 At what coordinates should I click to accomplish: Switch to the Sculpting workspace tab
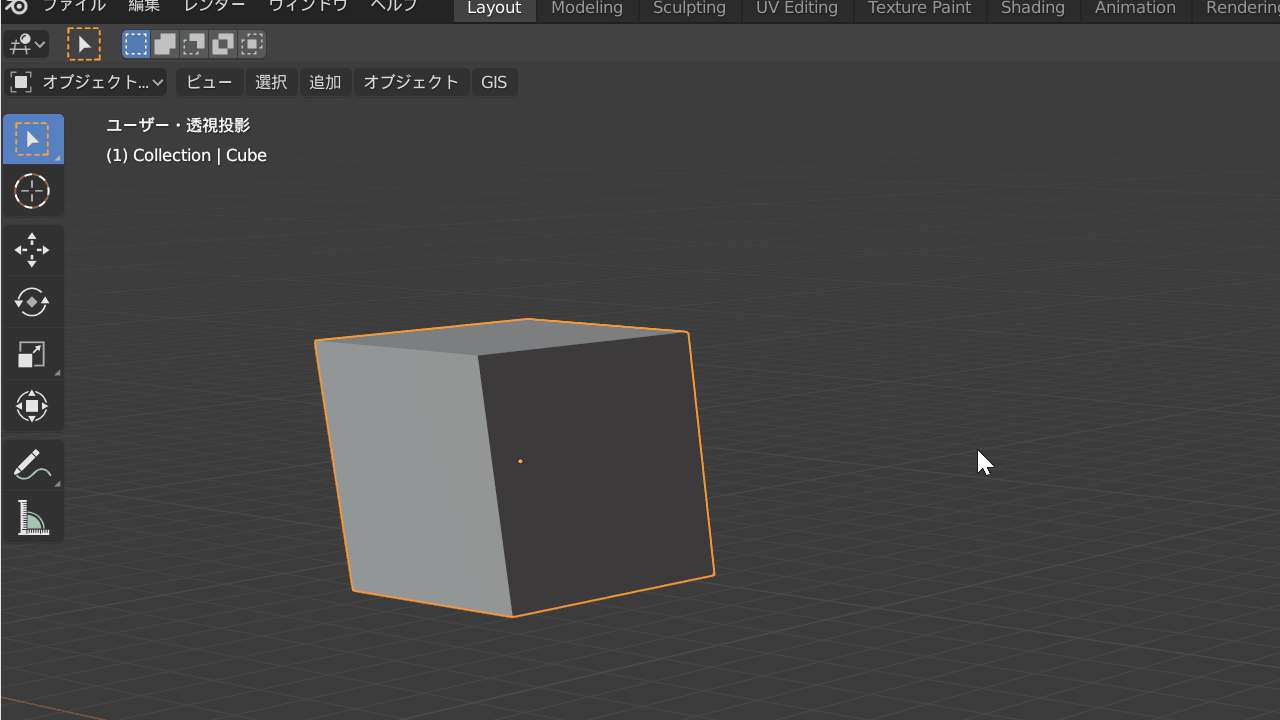click(689, 9)
